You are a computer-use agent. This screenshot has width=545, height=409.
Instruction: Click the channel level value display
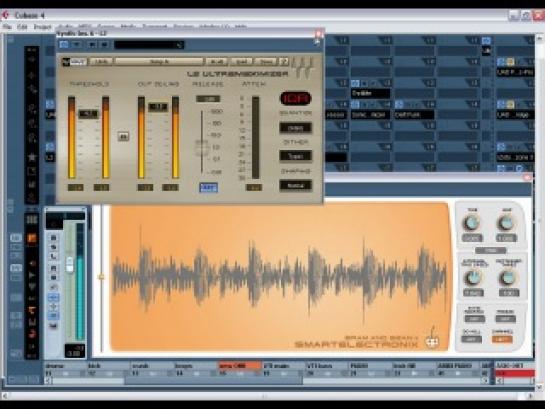pyautogui.click(x=75, y=351)
